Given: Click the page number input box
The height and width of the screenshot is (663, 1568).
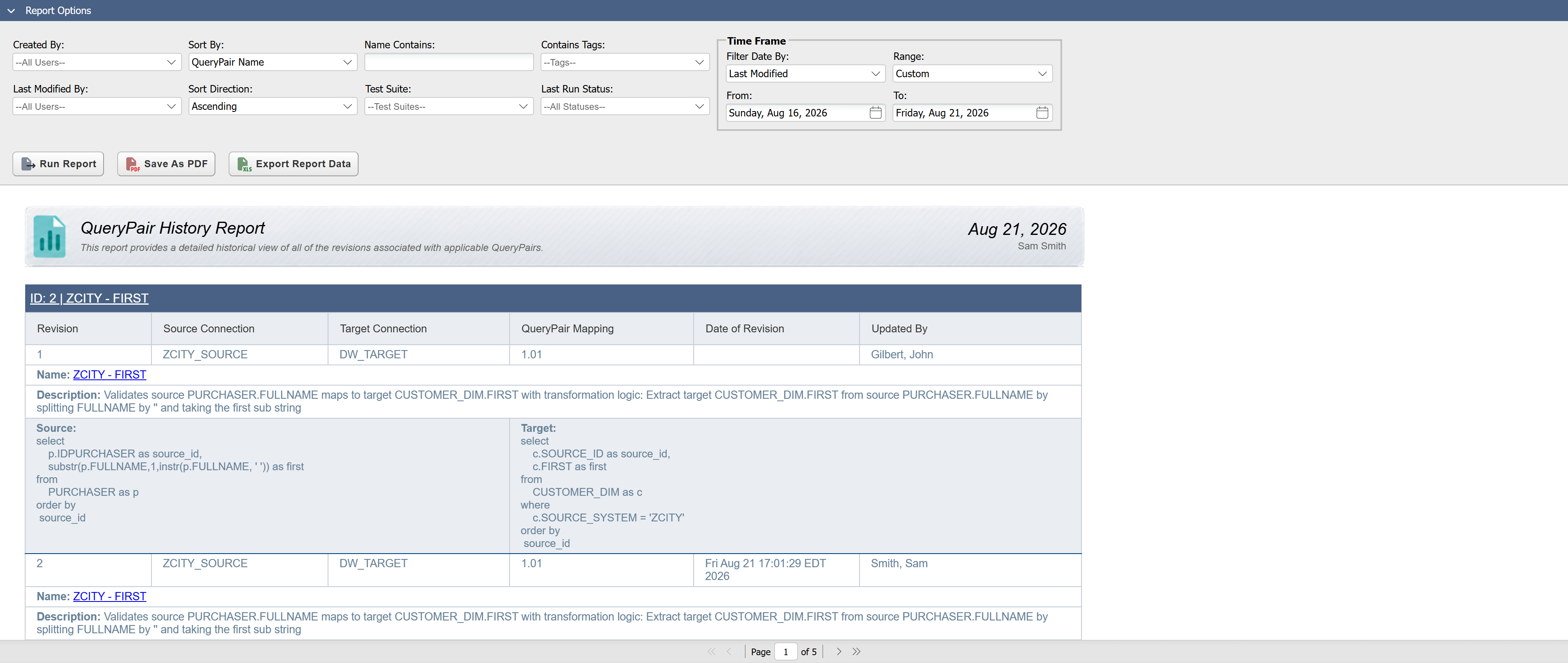Looking at the screenshot, I should [786, 651].
